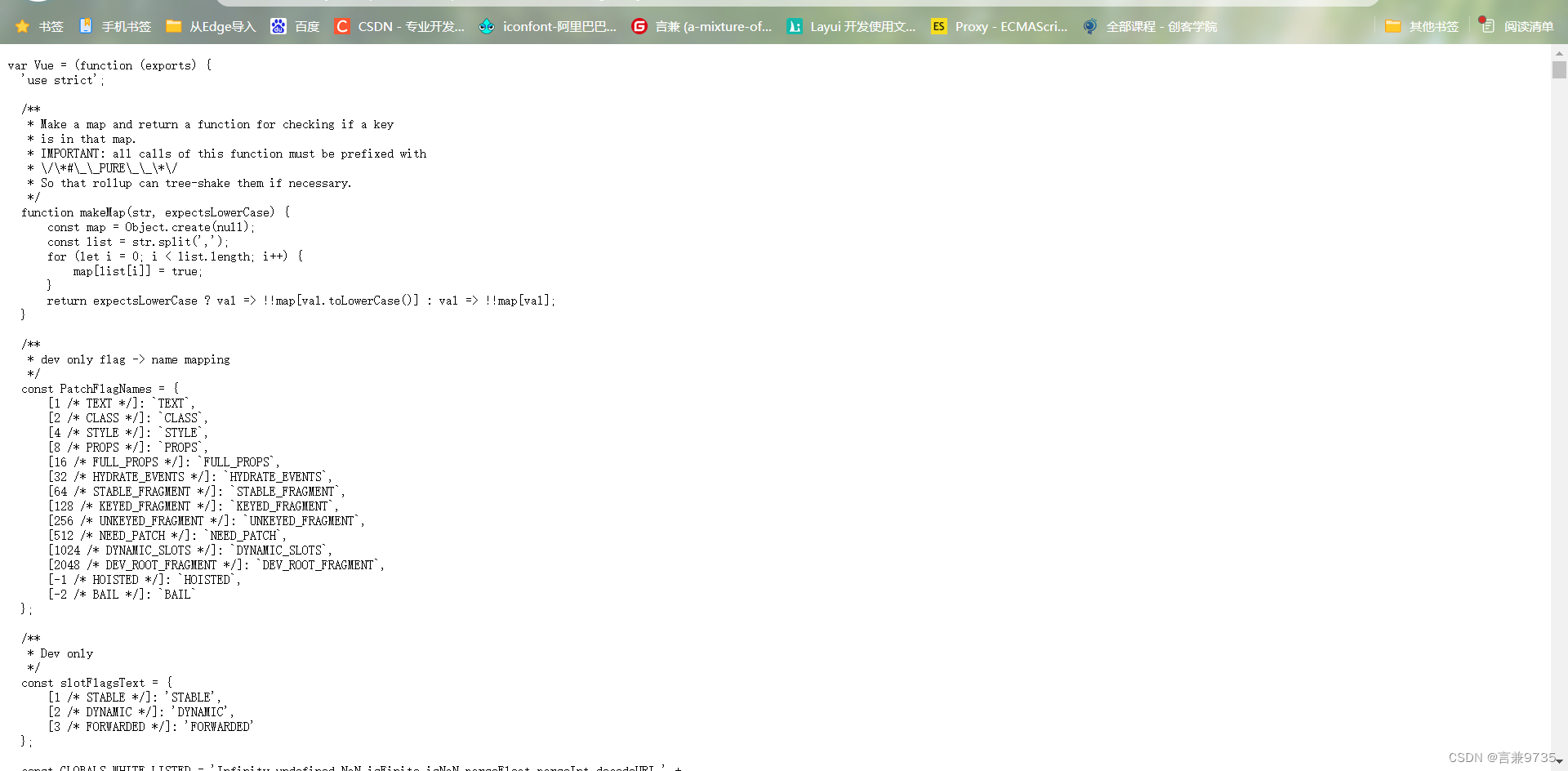Expand the 从Edge导入 bookmarks folder
This screenshot has width=1568, height=771.
(x=220, y=26)
